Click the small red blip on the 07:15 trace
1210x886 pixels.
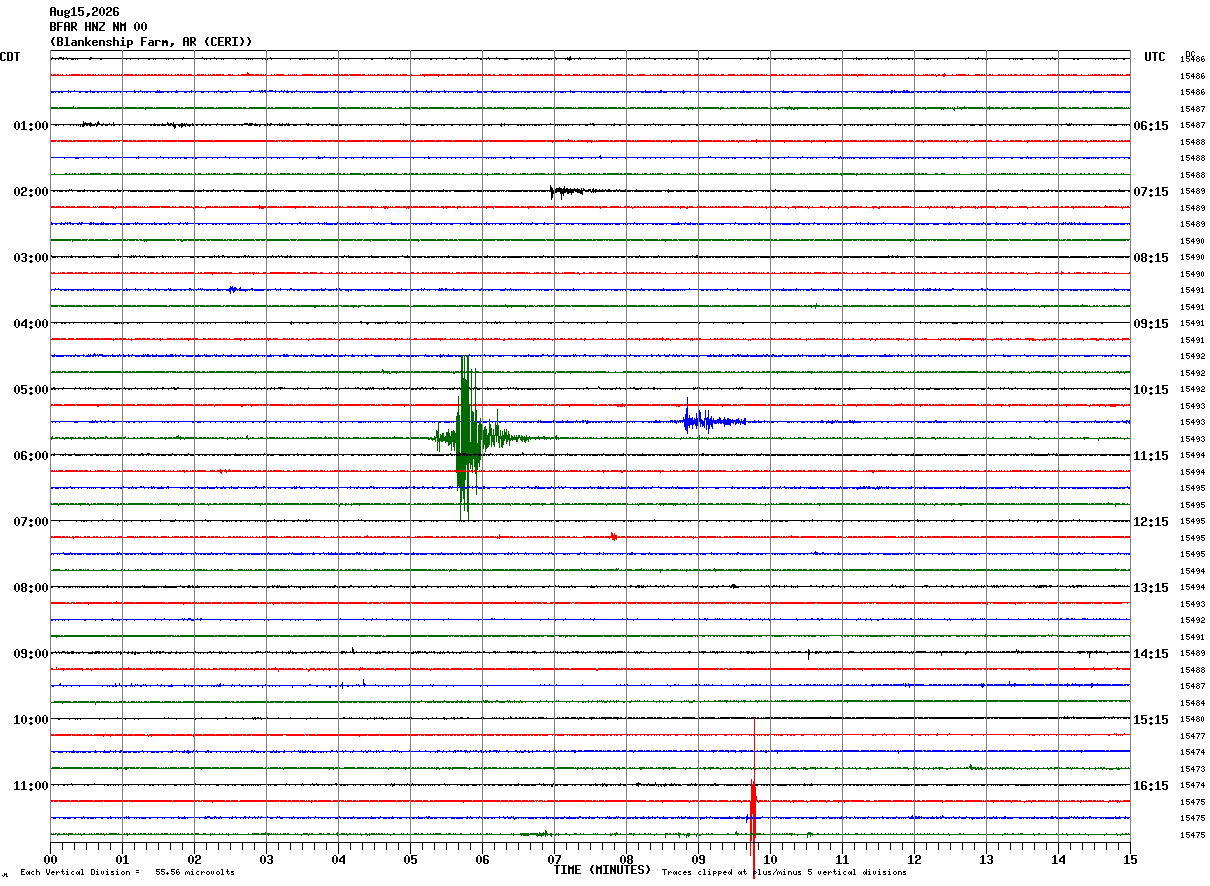[614, 537]
